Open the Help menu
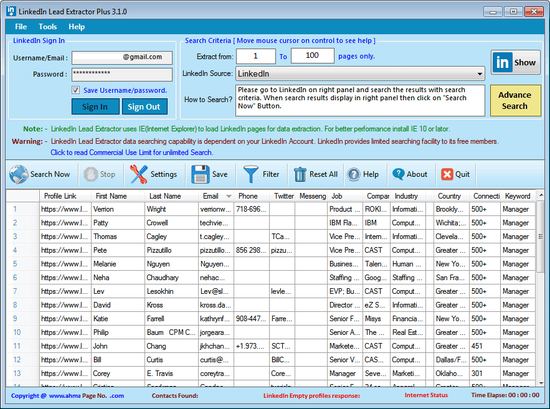The height and width of the screenshot is (409, 550). coord(76,27)
